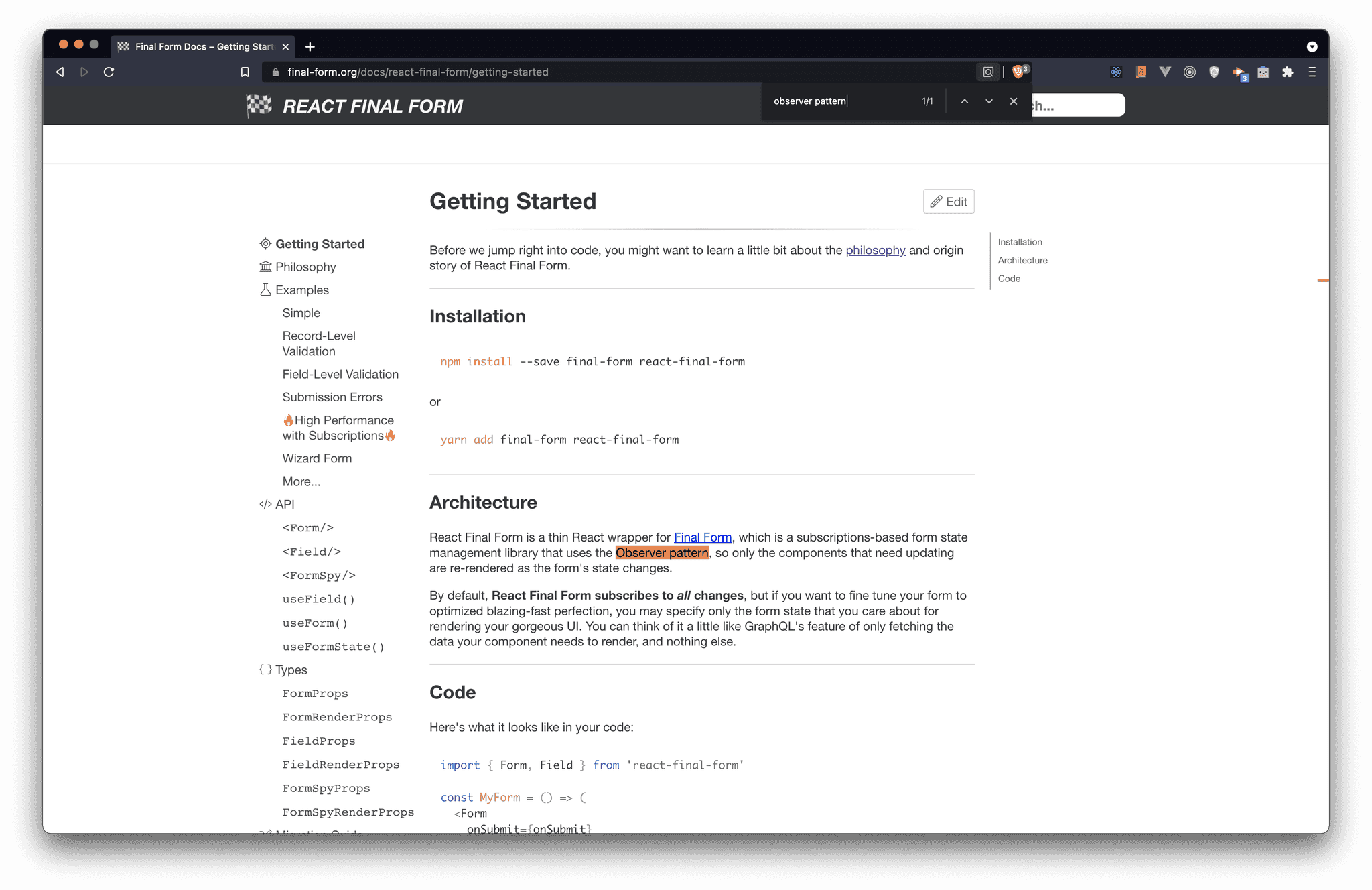
Task: Open useFormState() API page
Action: (x=334, y=647)
